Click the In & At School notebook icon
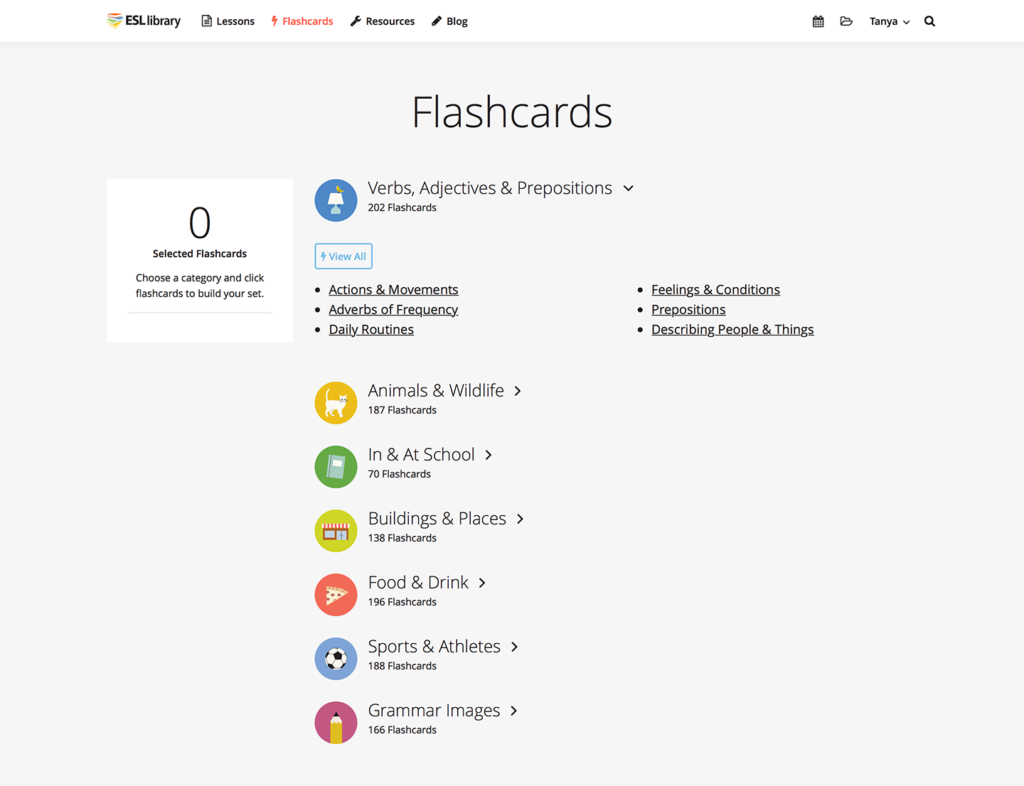Screen dimensions: 1024x786 336,467
